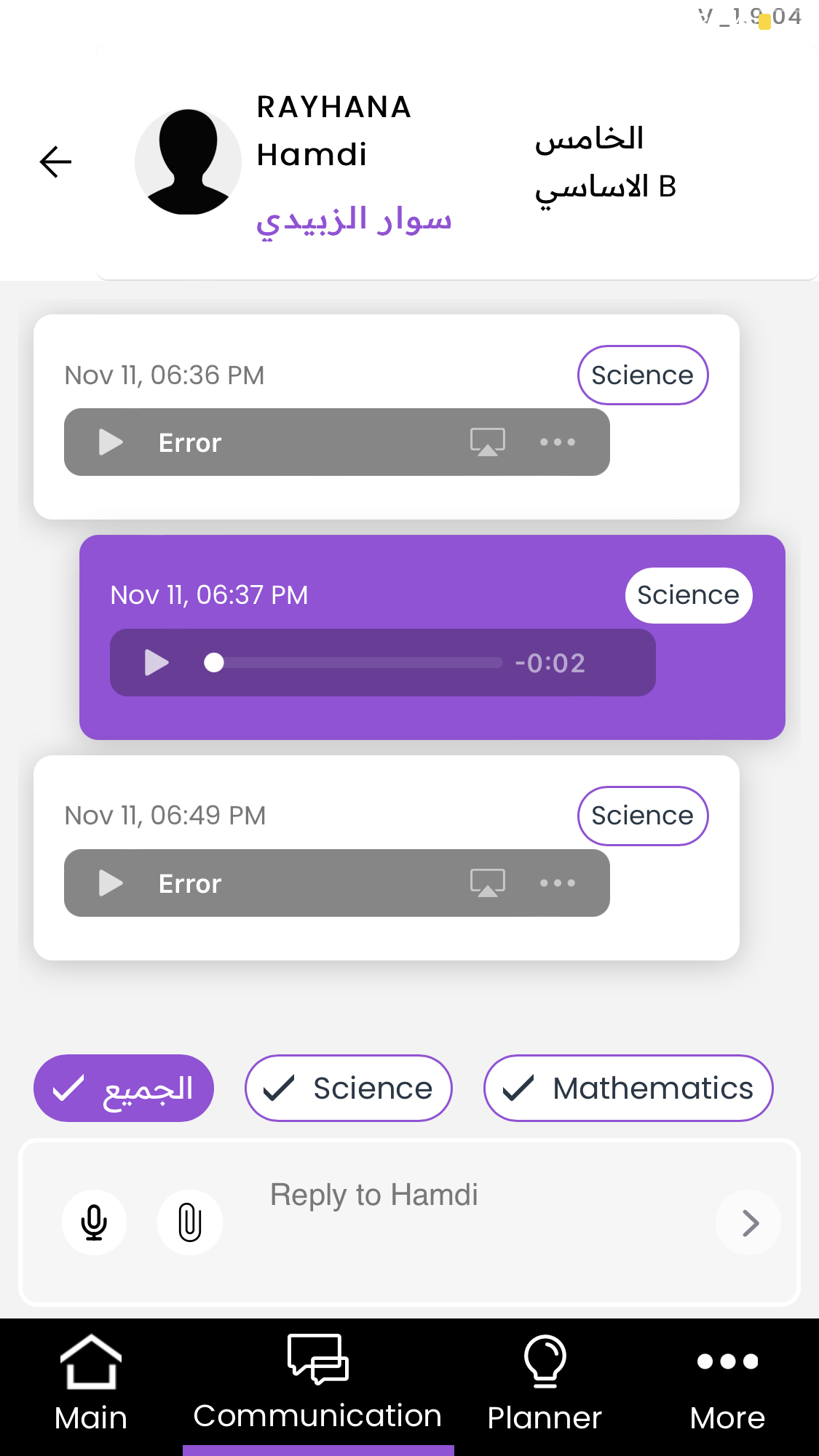Open the Planner tab
The image size is (819, 1456).
click(x=545, y=1383)
